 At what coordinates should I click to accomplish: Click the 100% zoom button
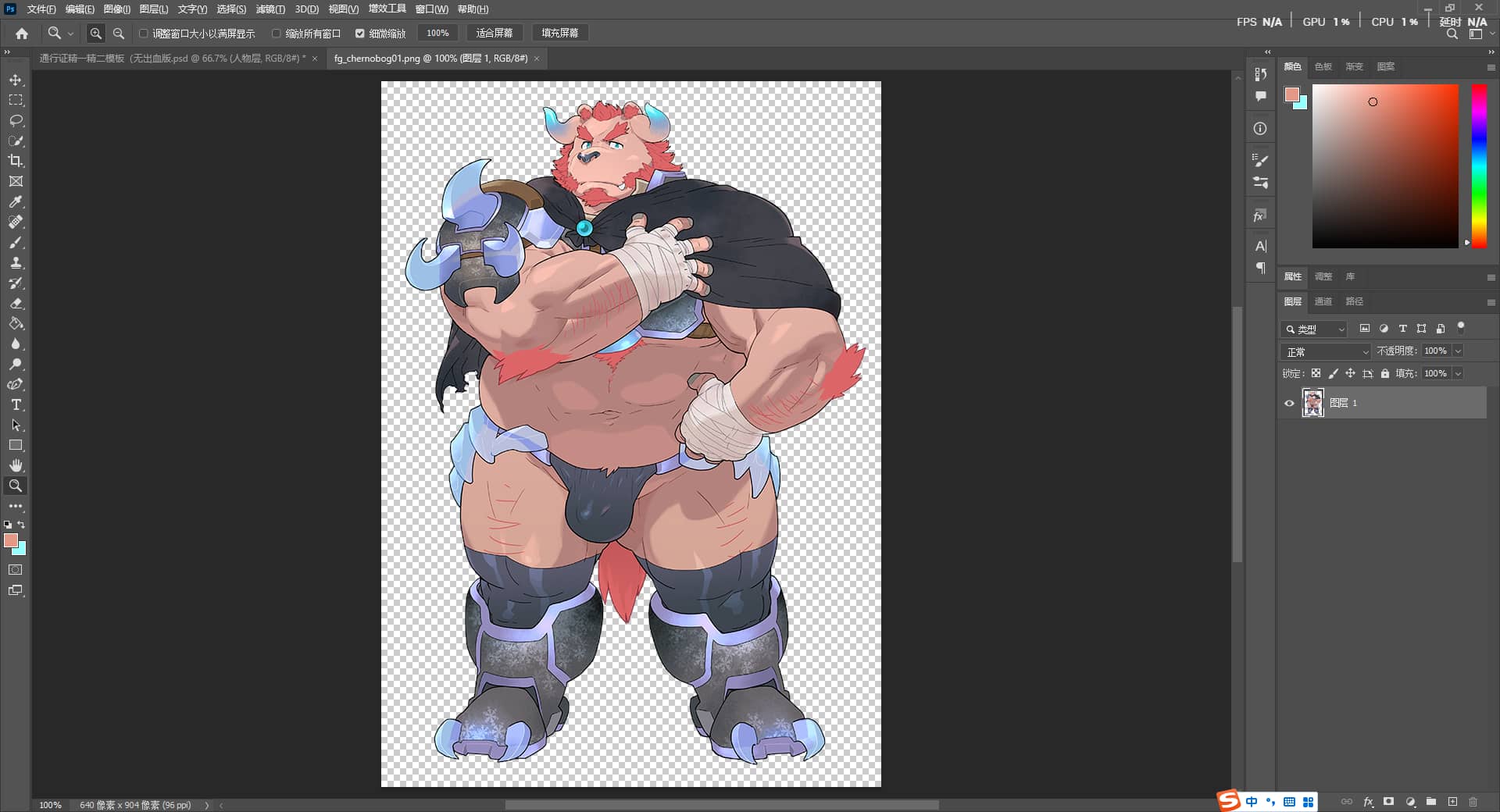[x=437, y=33]
